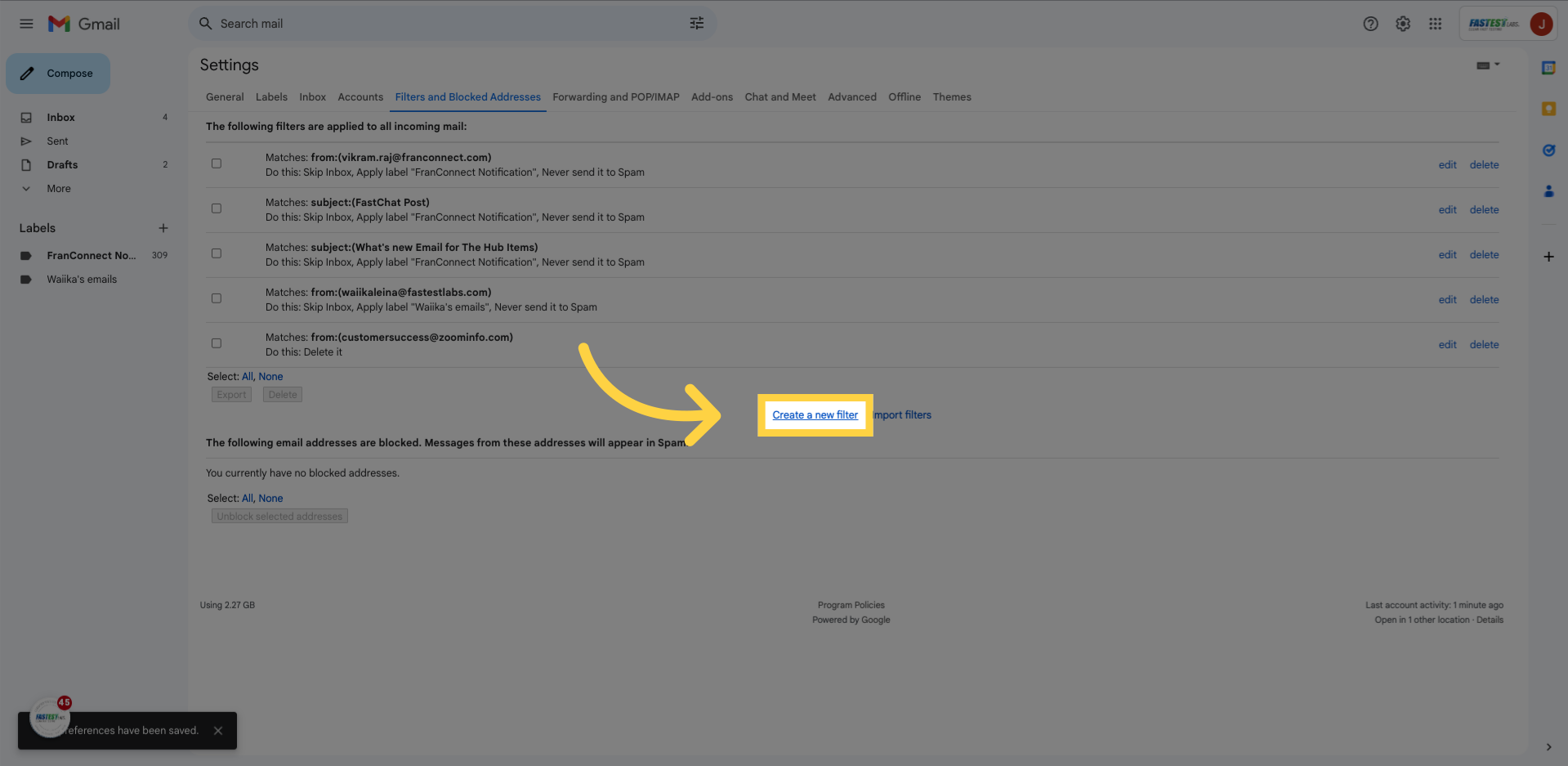
Task: Open Google Calendar side panel icon
Action: tap(1548, 68)
